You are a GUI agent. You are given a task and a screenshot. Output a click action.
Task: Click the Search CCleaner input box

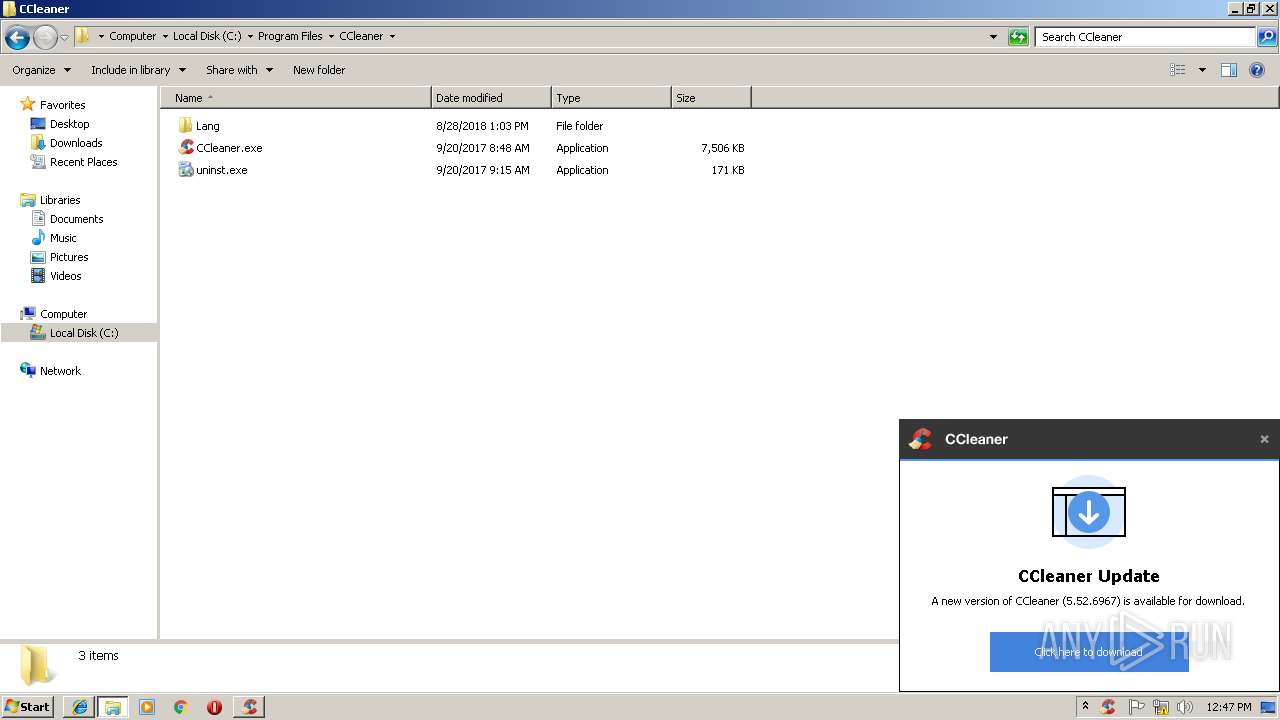click(1145, 37)
